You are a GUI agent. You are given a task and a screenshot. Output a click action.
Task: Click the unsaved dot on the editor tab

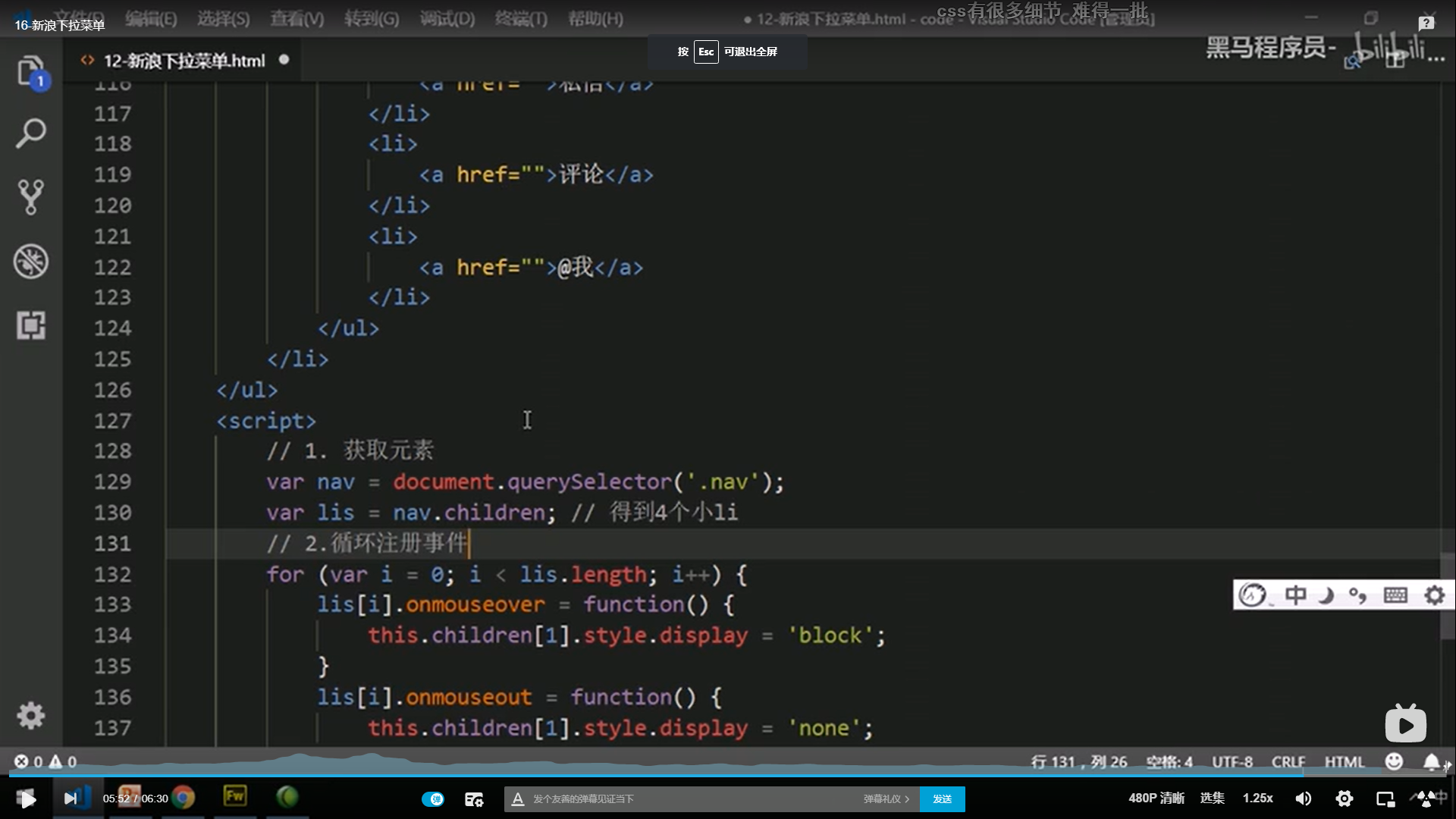284,59
